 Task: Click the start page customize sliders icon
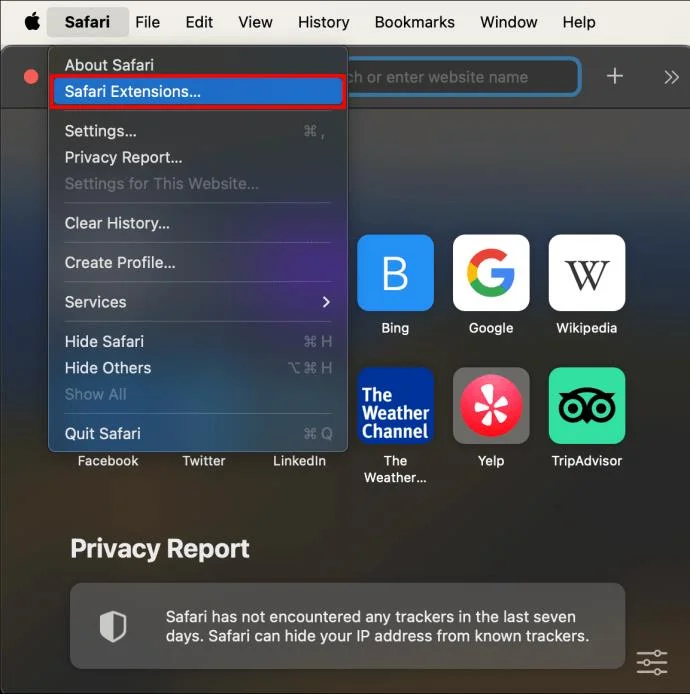tap(652, 661)
